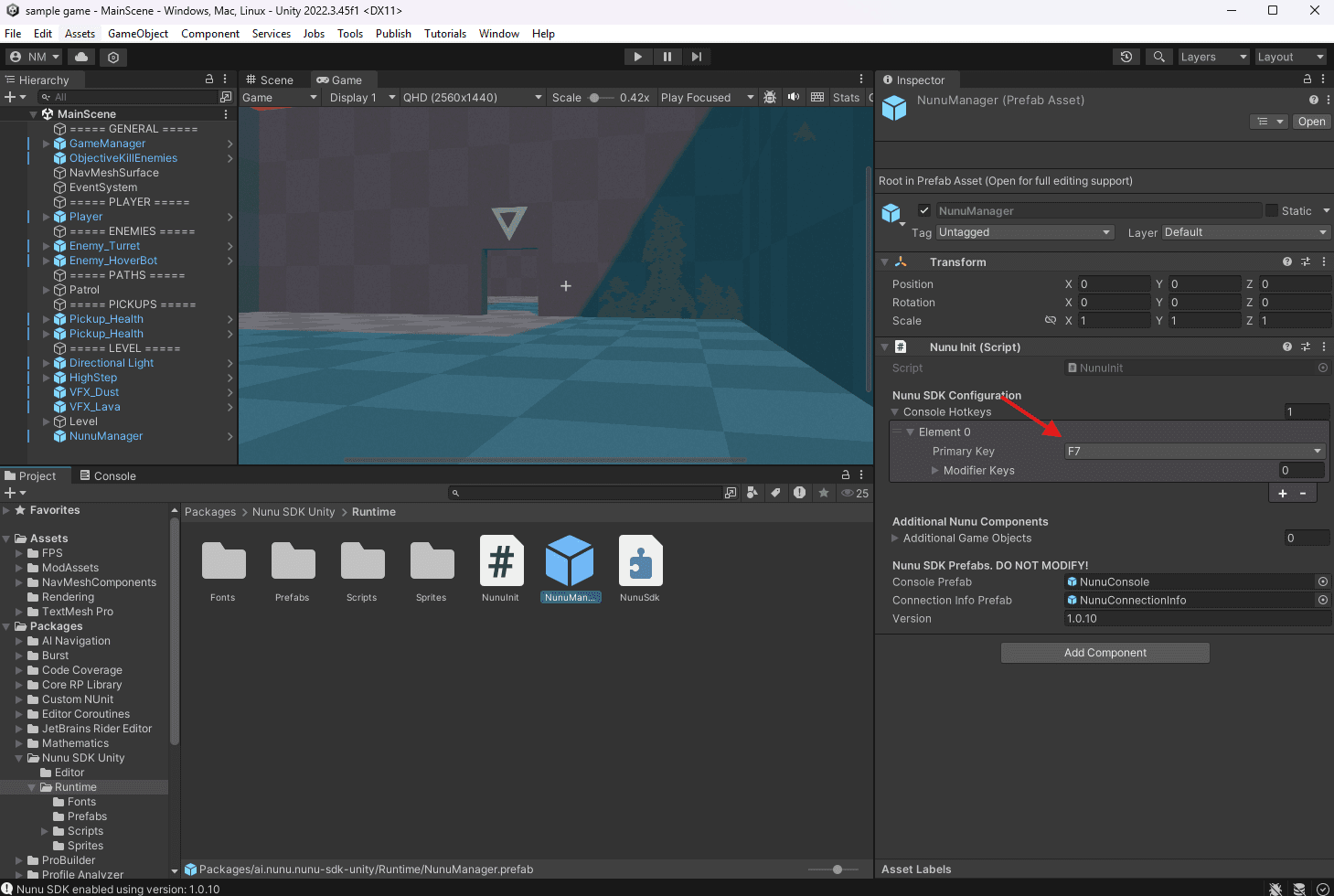Open Project search in Search window

pyautogui.click(x=731, y=493)
